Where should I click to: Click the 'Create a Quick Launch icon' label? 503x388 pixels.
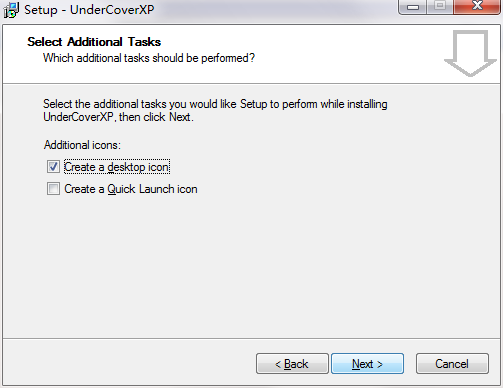click(131, 189)
